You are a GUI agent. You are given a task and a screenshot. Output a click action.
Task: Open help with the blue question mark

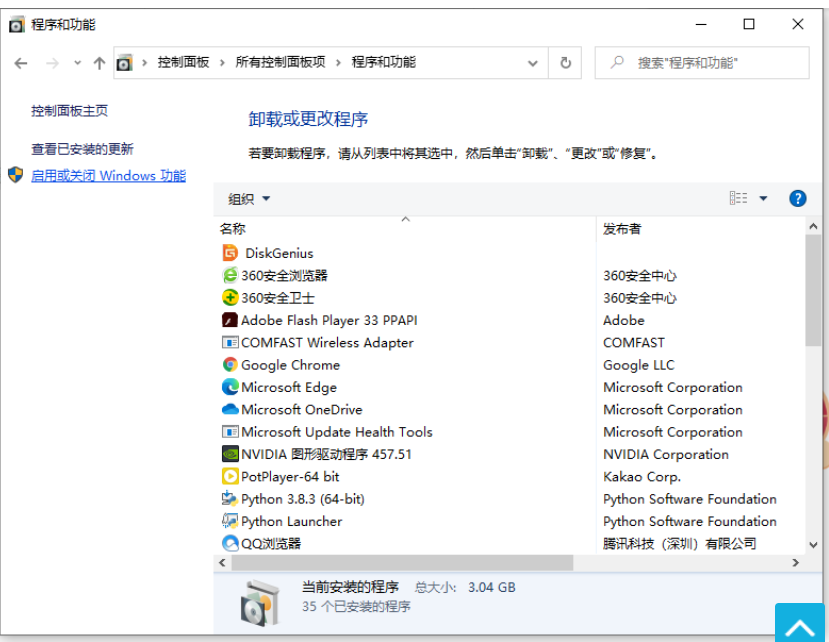(797, 198)
